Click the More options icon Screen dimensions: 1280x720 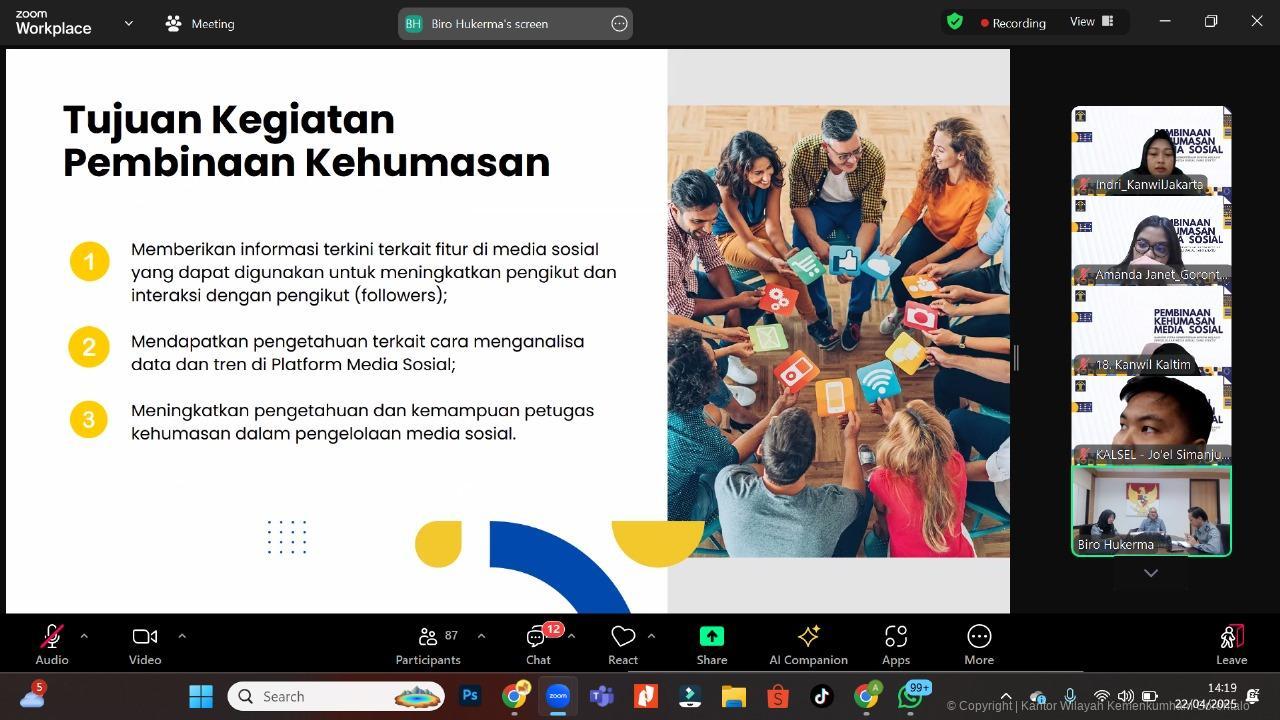pyautogui.click(x=978, y=644)
